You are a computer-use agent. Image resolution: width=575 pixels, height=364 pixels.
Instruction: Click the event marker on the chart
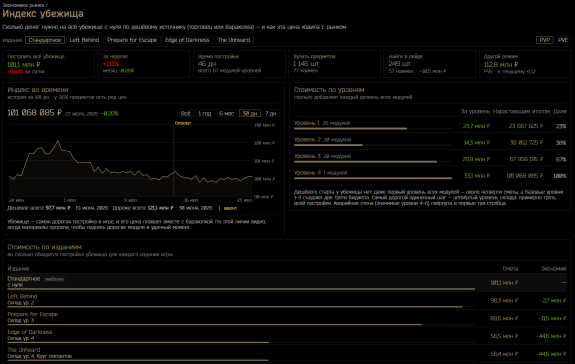coord(183,123)
